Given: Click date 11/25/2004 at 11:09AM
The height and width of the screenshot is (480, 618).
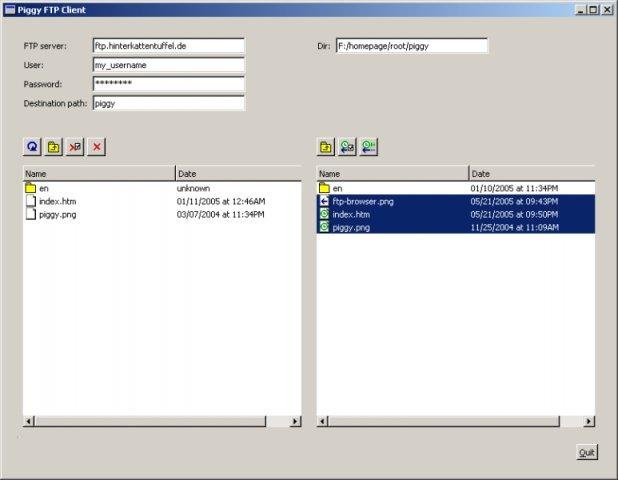Looking at the screenshot, I should (514, 227).
